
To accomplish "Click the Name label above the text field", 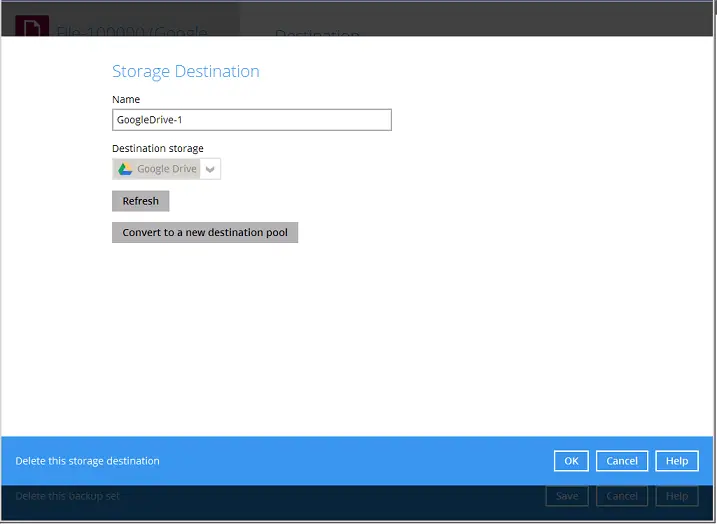I will click(x=126, y=100).
